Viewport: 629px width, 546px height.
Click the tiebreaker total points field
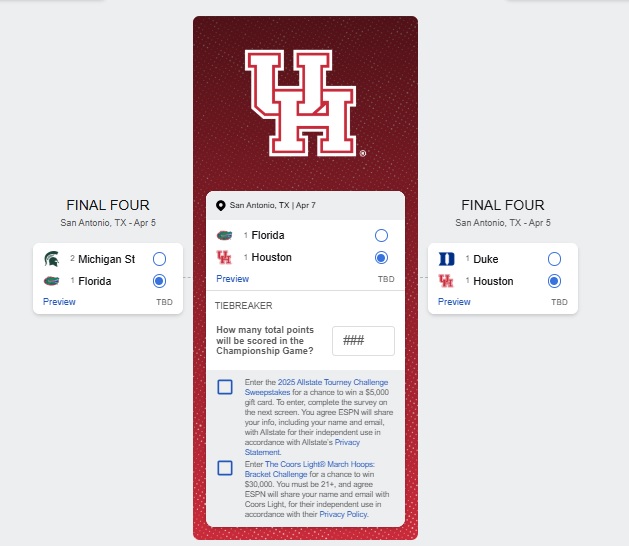pyautogui.click(x=363, y=341)
